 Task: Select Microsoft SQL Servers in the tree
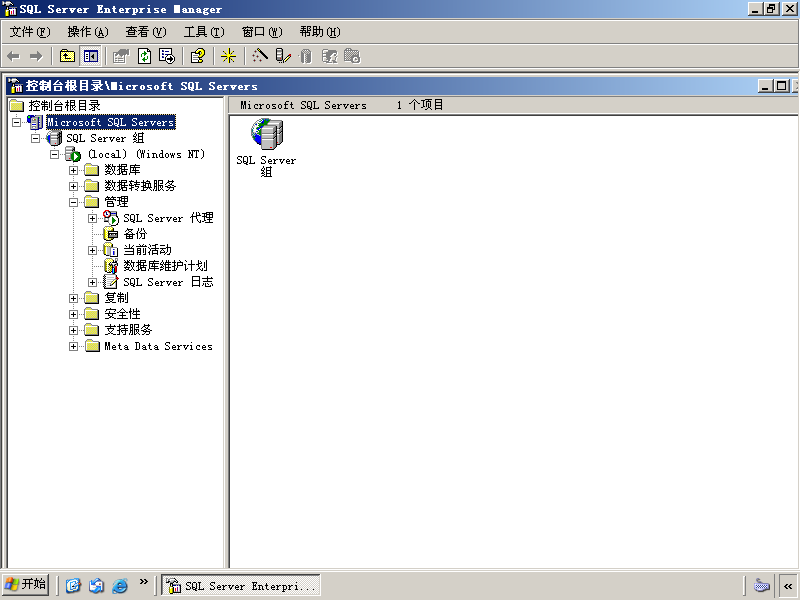[x=111, y=122]
